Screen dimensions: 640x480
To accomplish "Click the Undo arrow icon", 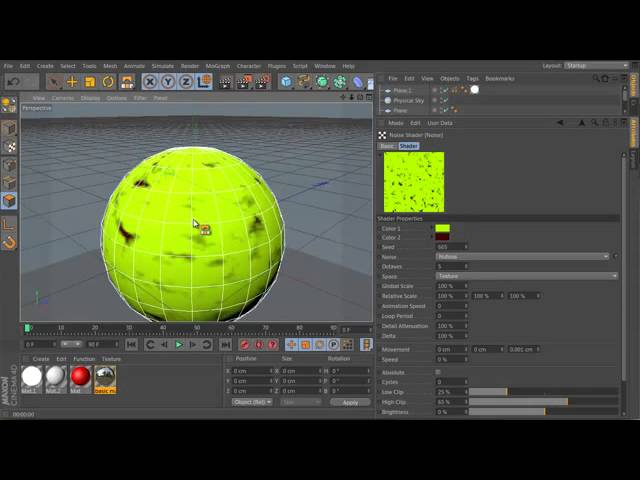I will pos(13,82).
